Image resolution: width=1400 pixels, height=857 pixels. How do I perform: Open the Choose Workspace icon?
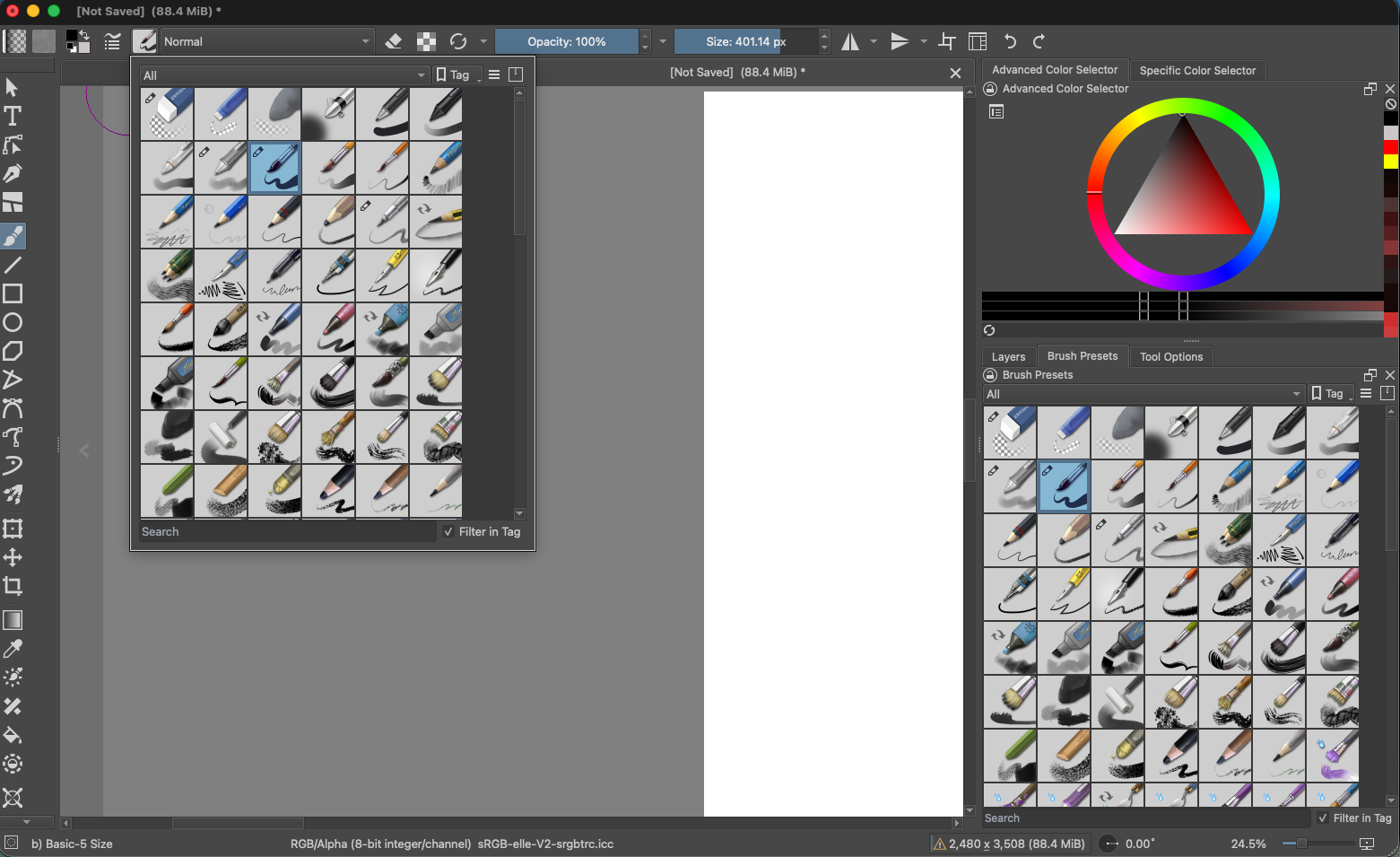tap(978, 41)
